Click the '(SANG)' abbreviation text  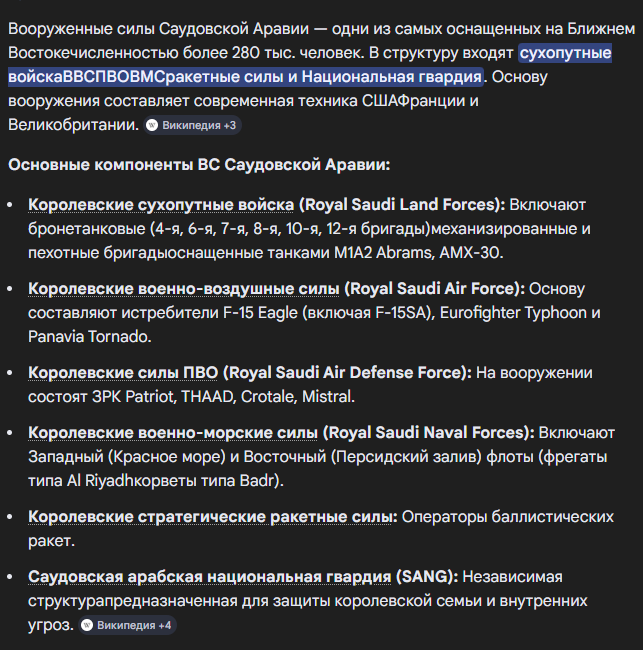pos(427,576)
